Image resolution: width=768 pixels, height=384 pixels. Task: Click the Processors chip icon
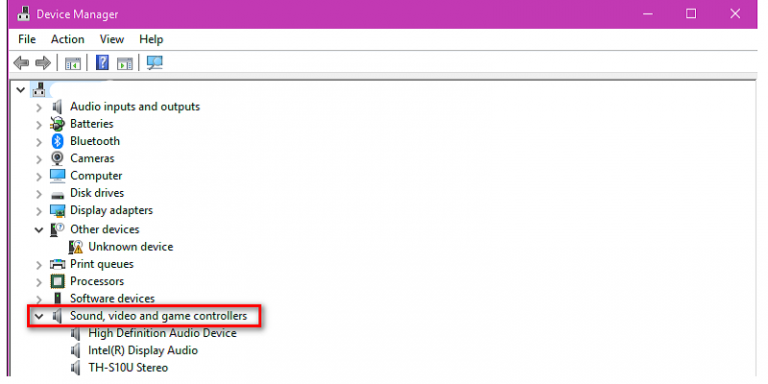57,282
